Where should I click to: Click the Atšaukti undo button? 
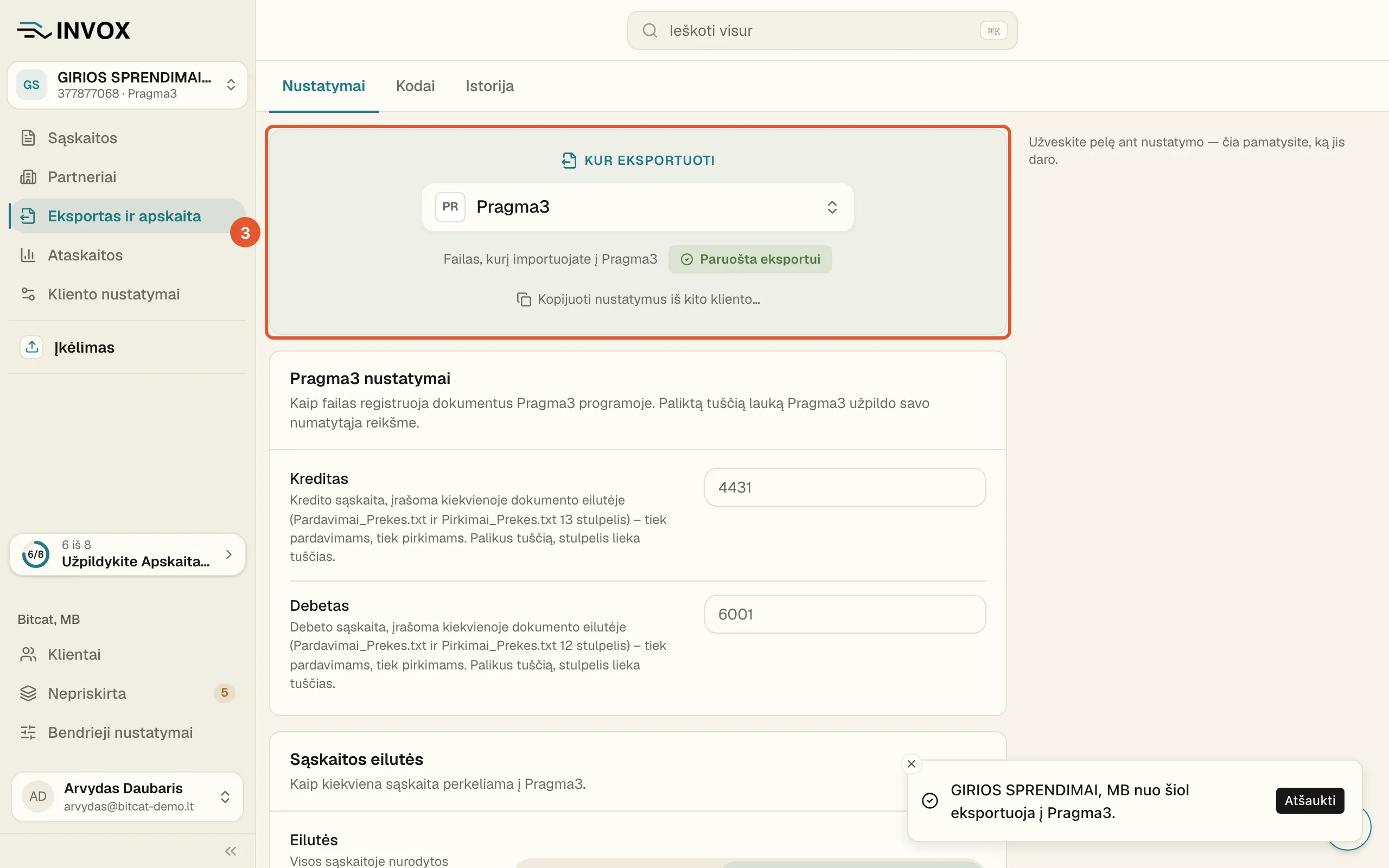(x=1310, y=800)
